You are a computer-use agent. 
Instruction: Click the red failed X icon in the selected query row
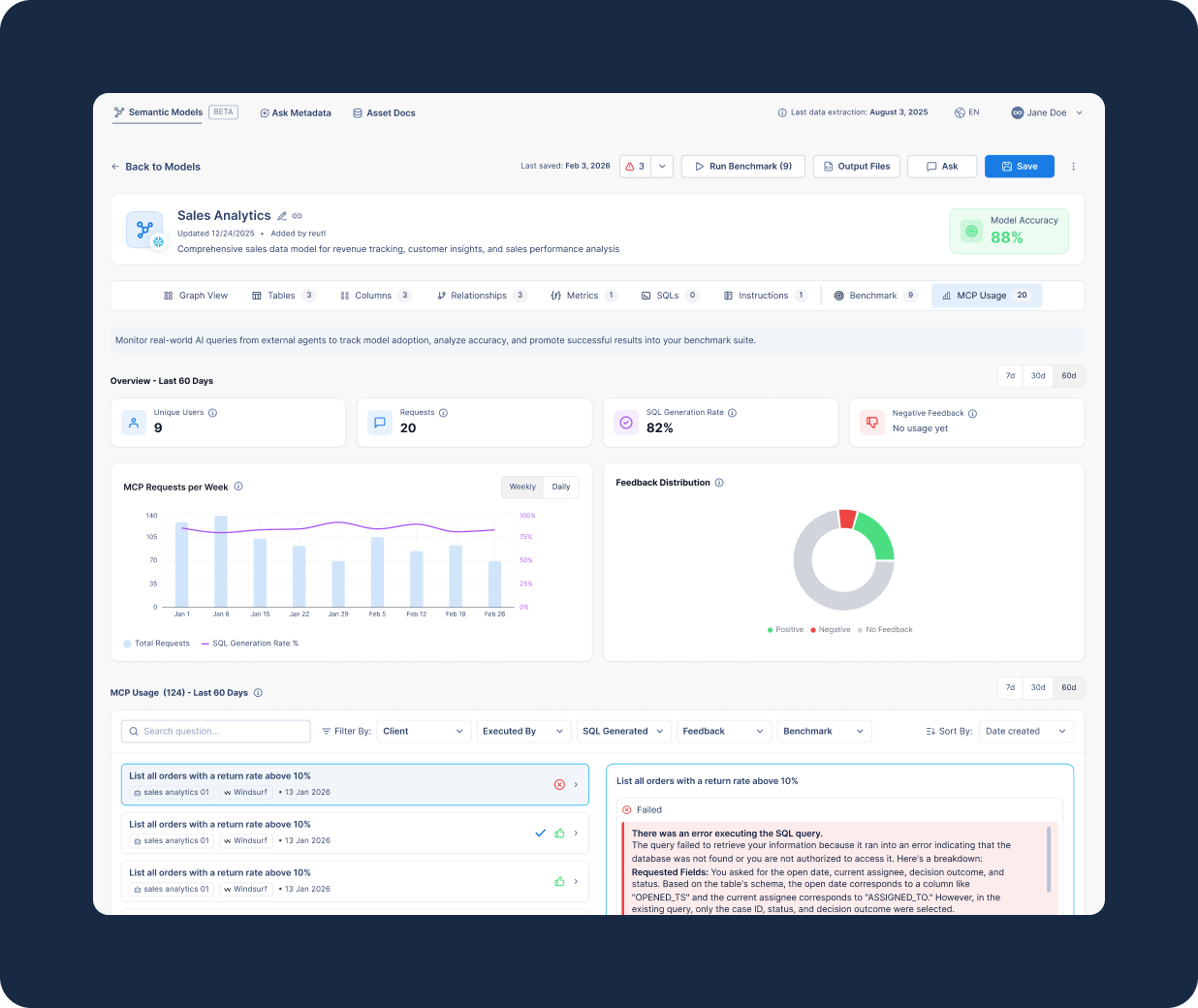click(559, 785)
